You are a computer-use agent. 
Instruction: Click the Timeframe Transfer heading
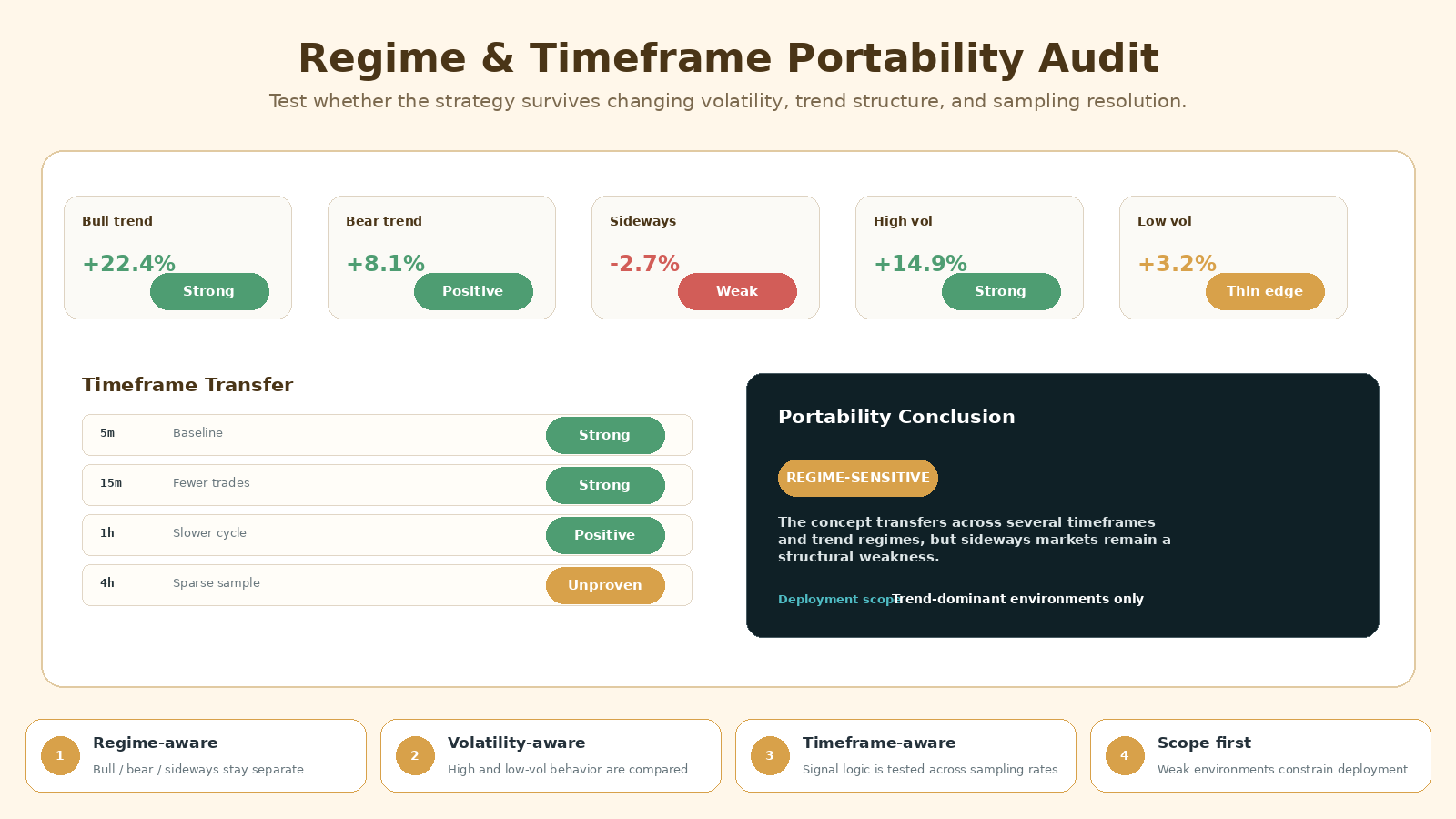(x=187, y=385)
